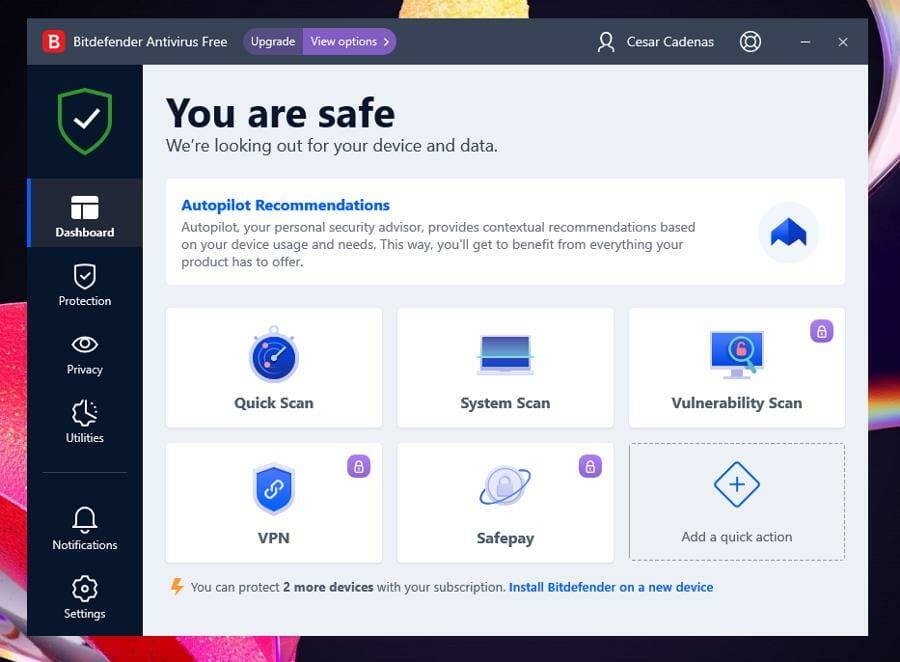Click 'We're looking out for your device' text
Image resolution: width=900 pixels, height=662 pixels.
(332, 146)
